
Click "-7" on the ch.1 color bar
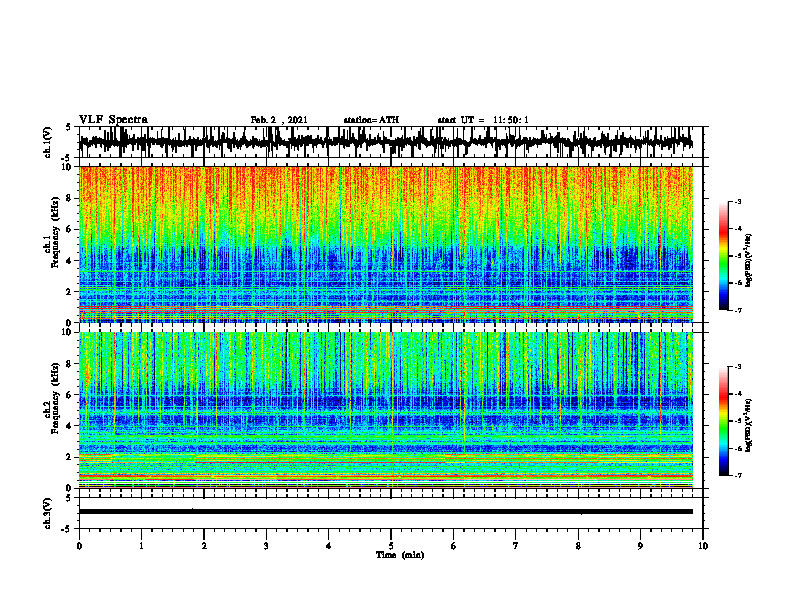tap(738, 310)
